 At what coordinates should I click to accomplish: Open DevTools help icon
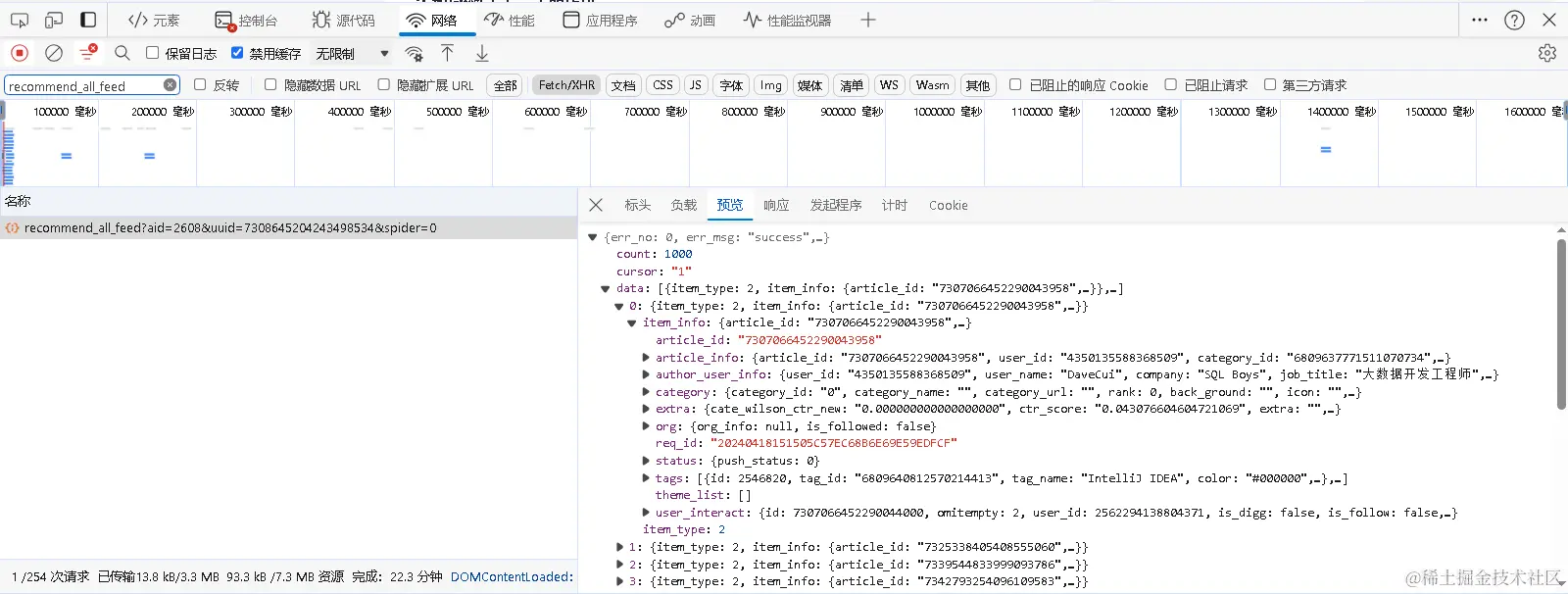[1514, 20]
